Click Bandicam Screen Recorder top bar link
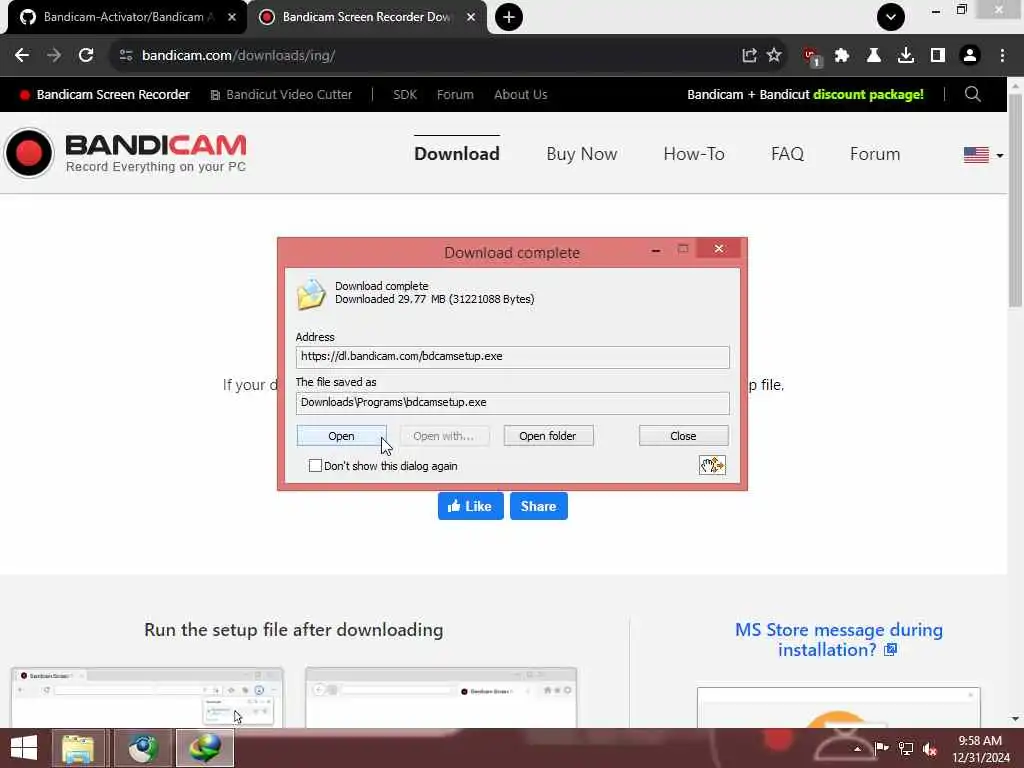Screen dimensions: 1024x768 coord(104,94)
